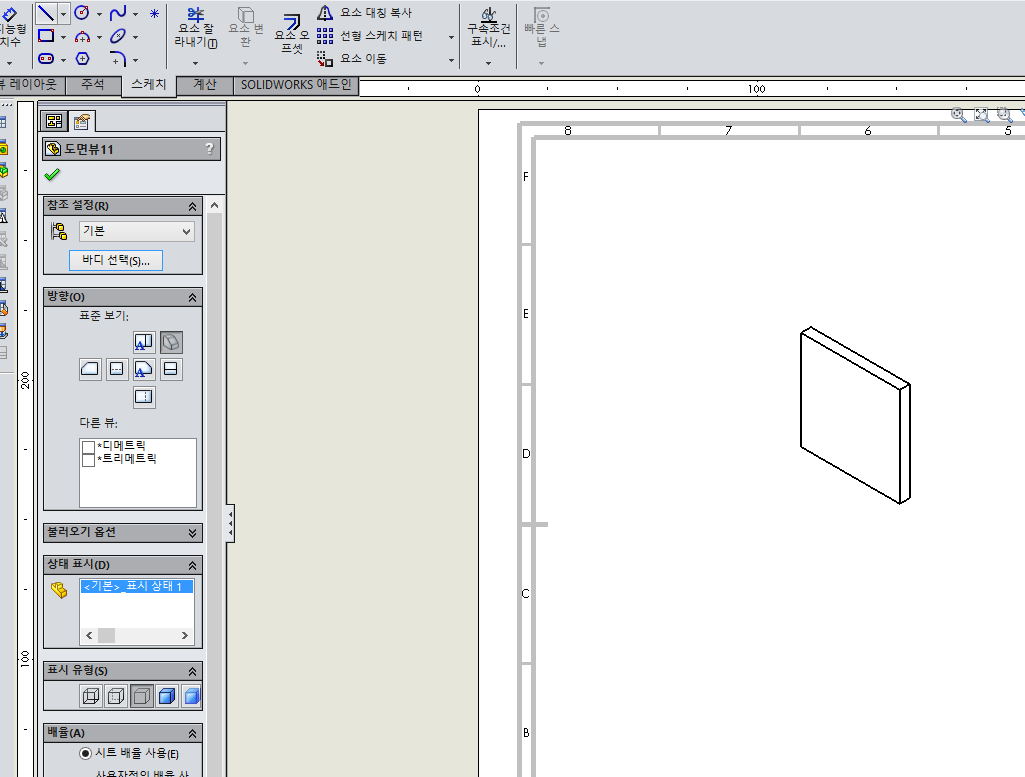Click panel collapse handle on divider
1025x777 pixels.
(x=231, y=523)
